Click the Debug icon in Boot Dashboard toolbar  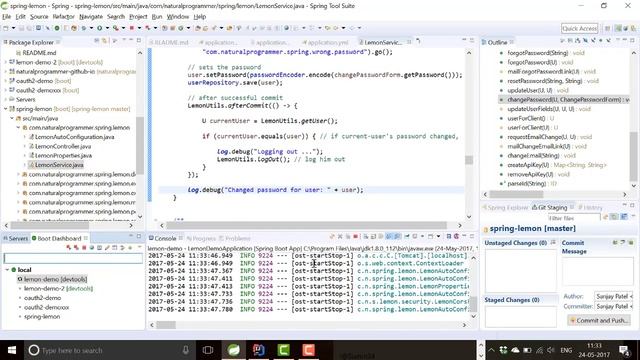[x=76, y=247]
